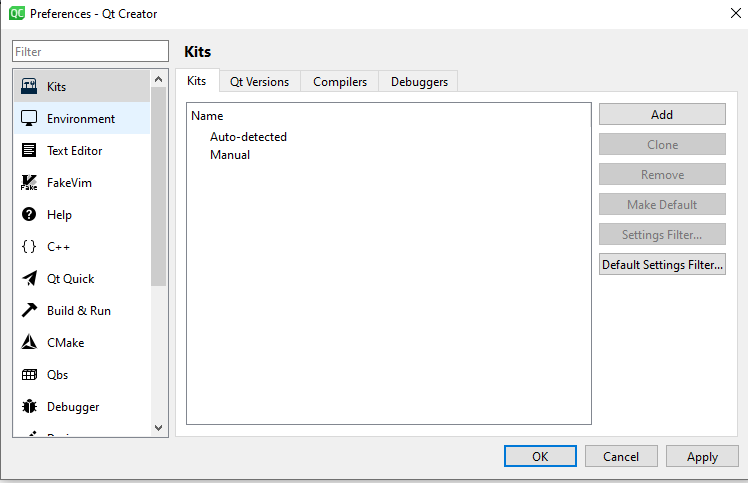Select the Environment category label

click(x=81, y=119)
